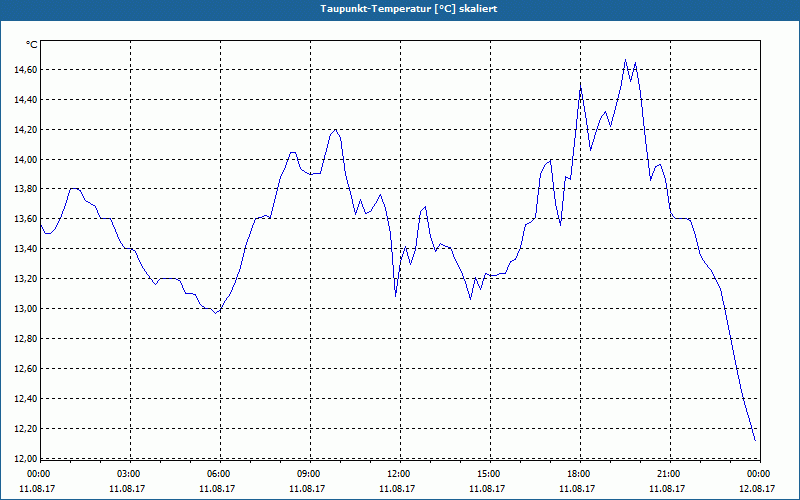Click the °C unit label
The image size is (800, 500).
(32, 45)
